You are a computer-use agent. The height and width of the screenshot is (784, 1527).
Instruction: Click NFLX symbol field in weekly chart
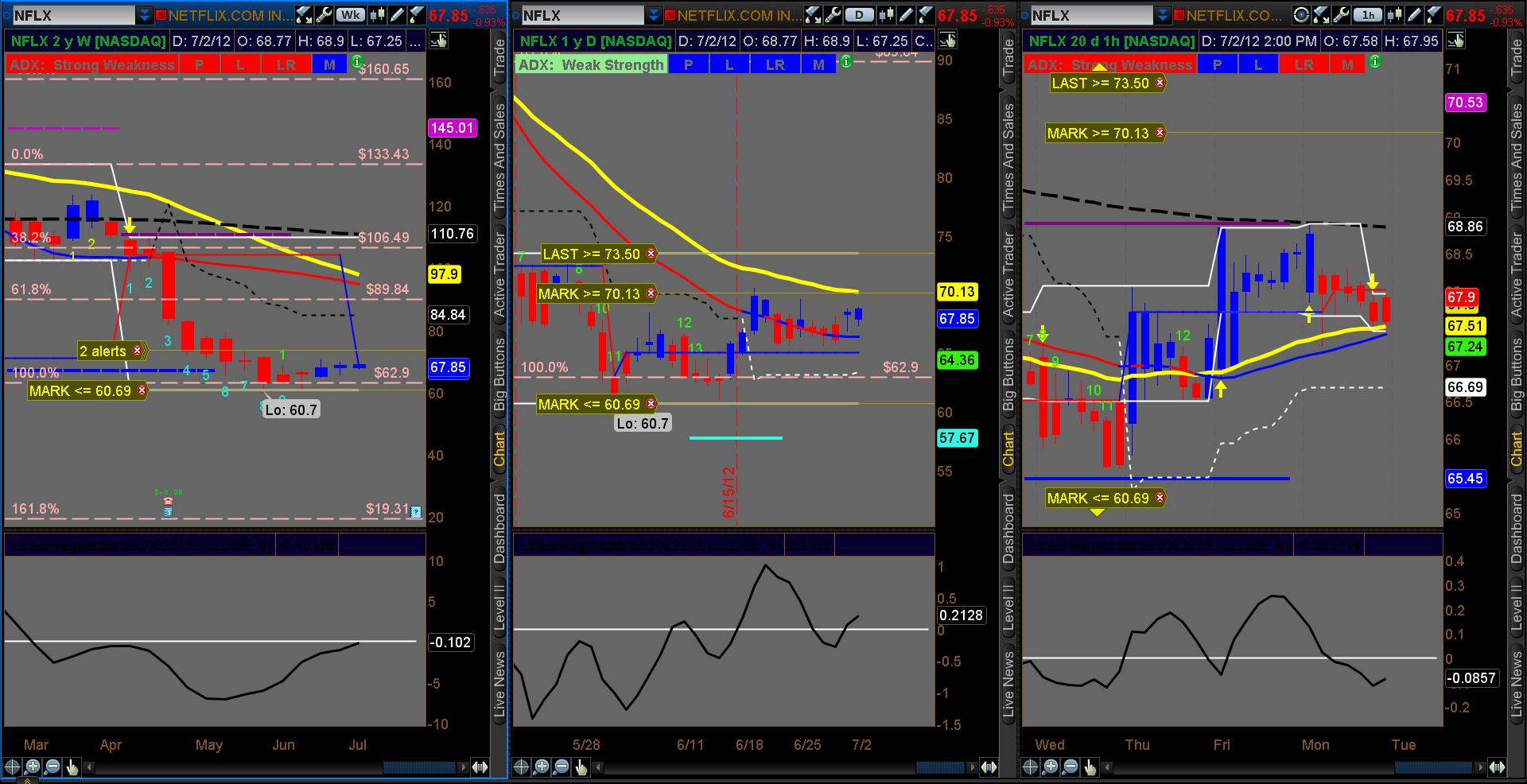[73, 15]
